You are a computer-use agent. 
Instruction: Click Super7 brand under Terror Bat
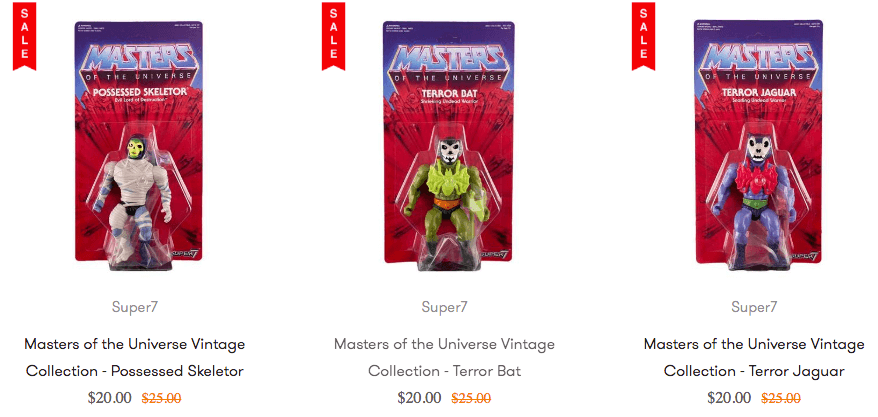click(x=445, y=307)
